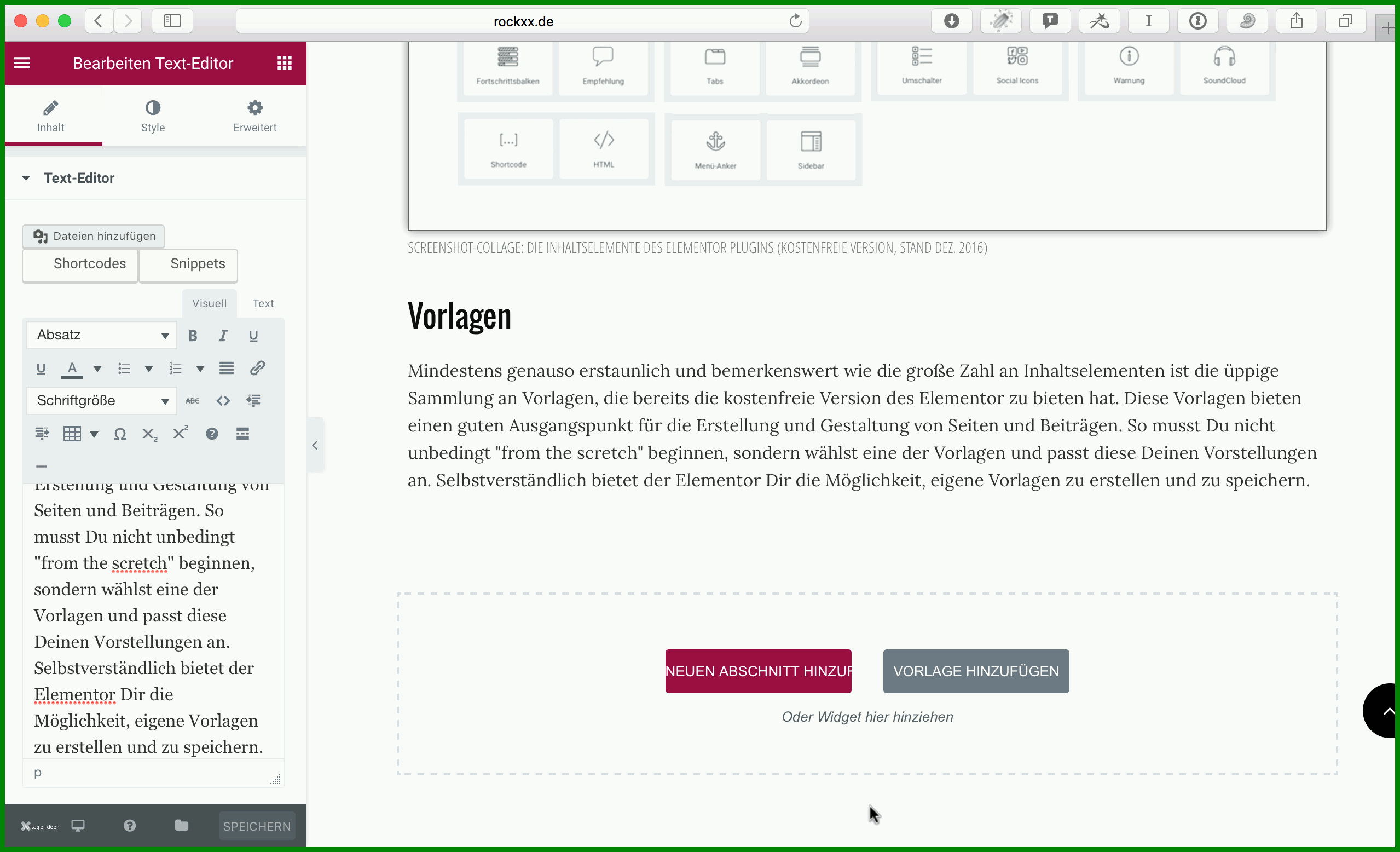Open numbered list style dropdown arrow
The width and height of the screenshot is (1400, 852).
tap(200, 369)
